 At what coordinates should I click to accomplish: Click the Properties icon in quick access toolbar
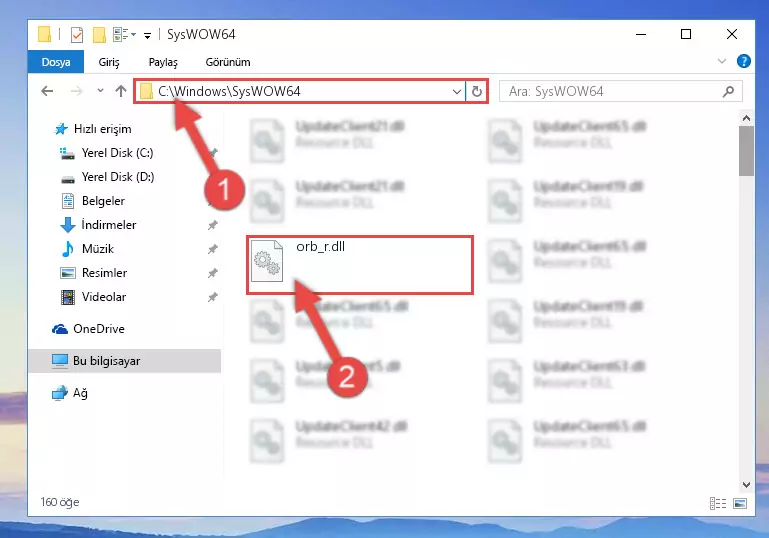[x=77, y=34]
